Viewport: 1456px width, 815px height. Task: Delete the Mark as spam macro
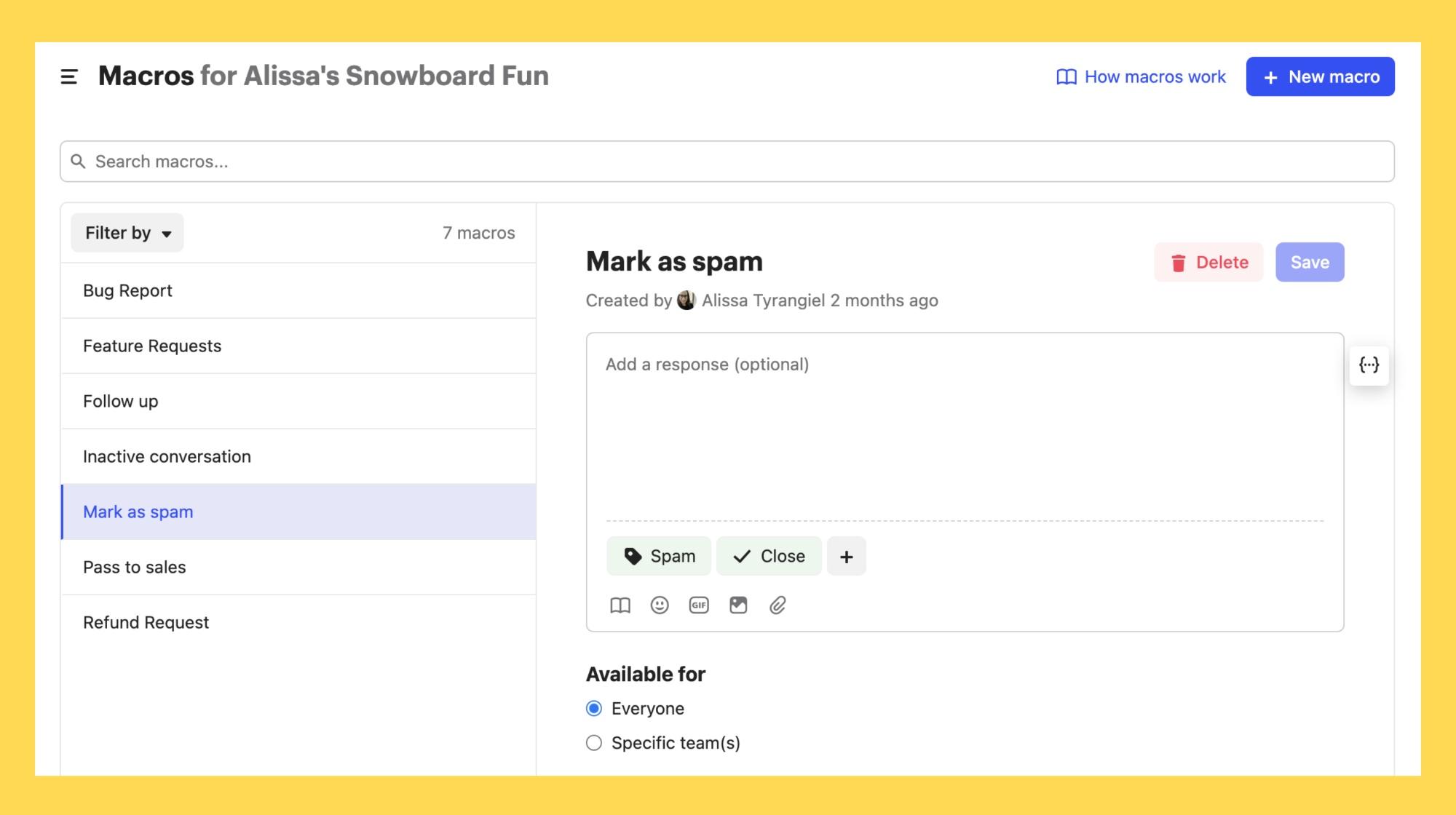point(1208,262)
